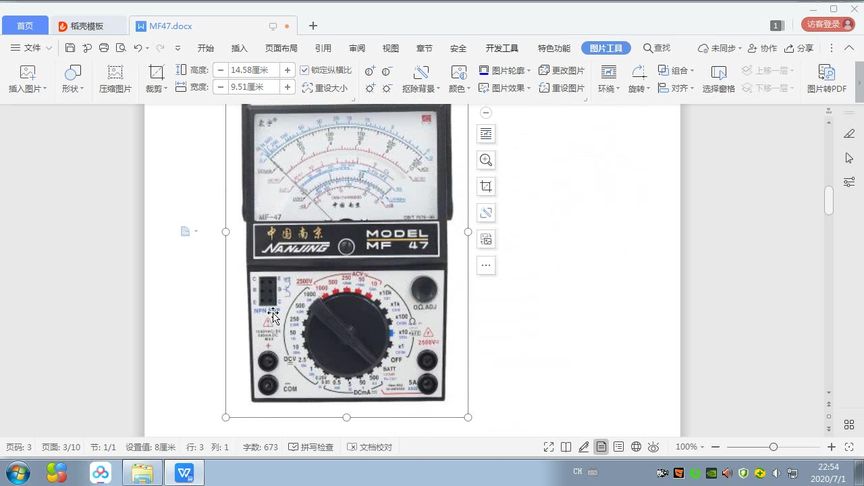Click the Insert Picture (插入图片) icon
This screenshot has height=486, width=864.
[x=28, y=72]
